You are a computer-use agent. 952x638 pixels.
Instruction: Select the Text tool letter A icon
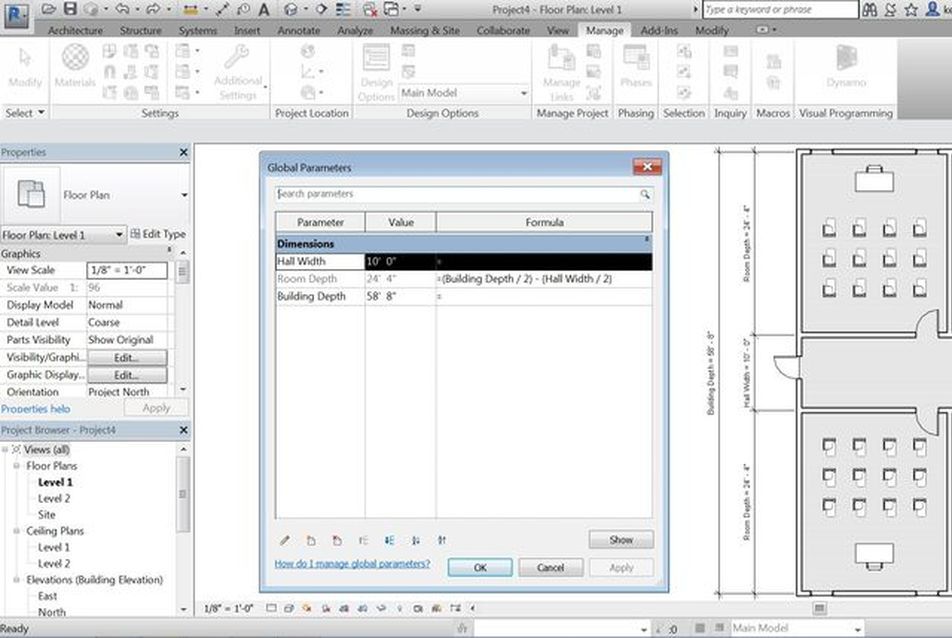click(x=264, y=9)
